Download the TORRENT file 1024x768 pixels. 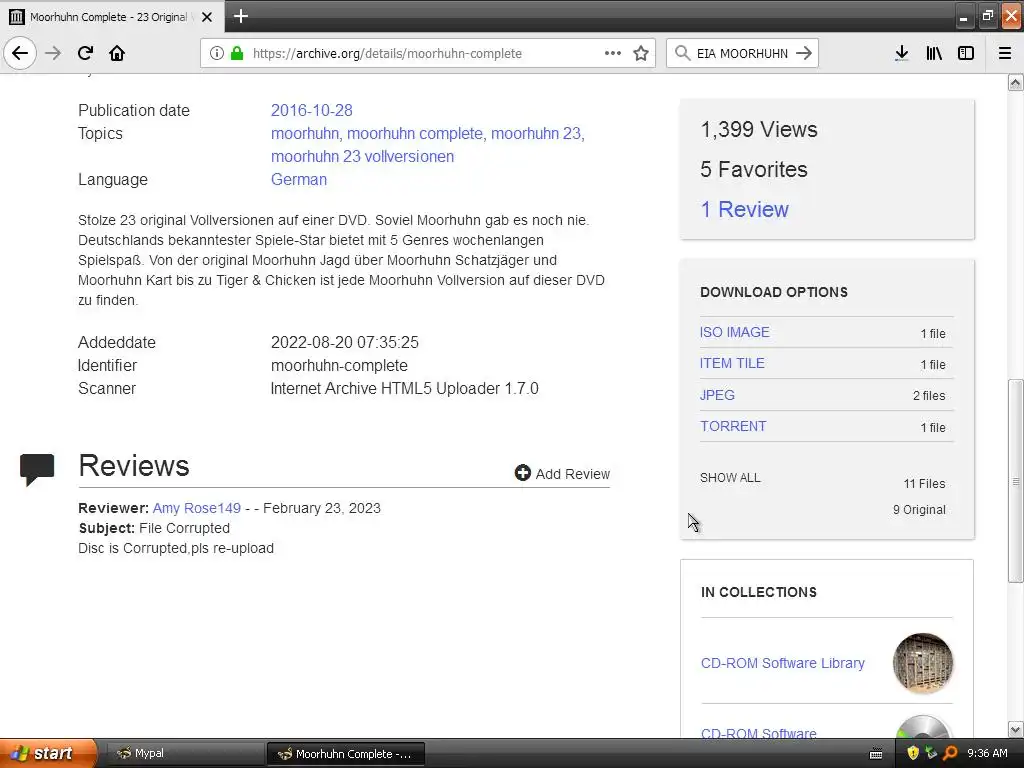pyautogui.click(x=733, y=426)
